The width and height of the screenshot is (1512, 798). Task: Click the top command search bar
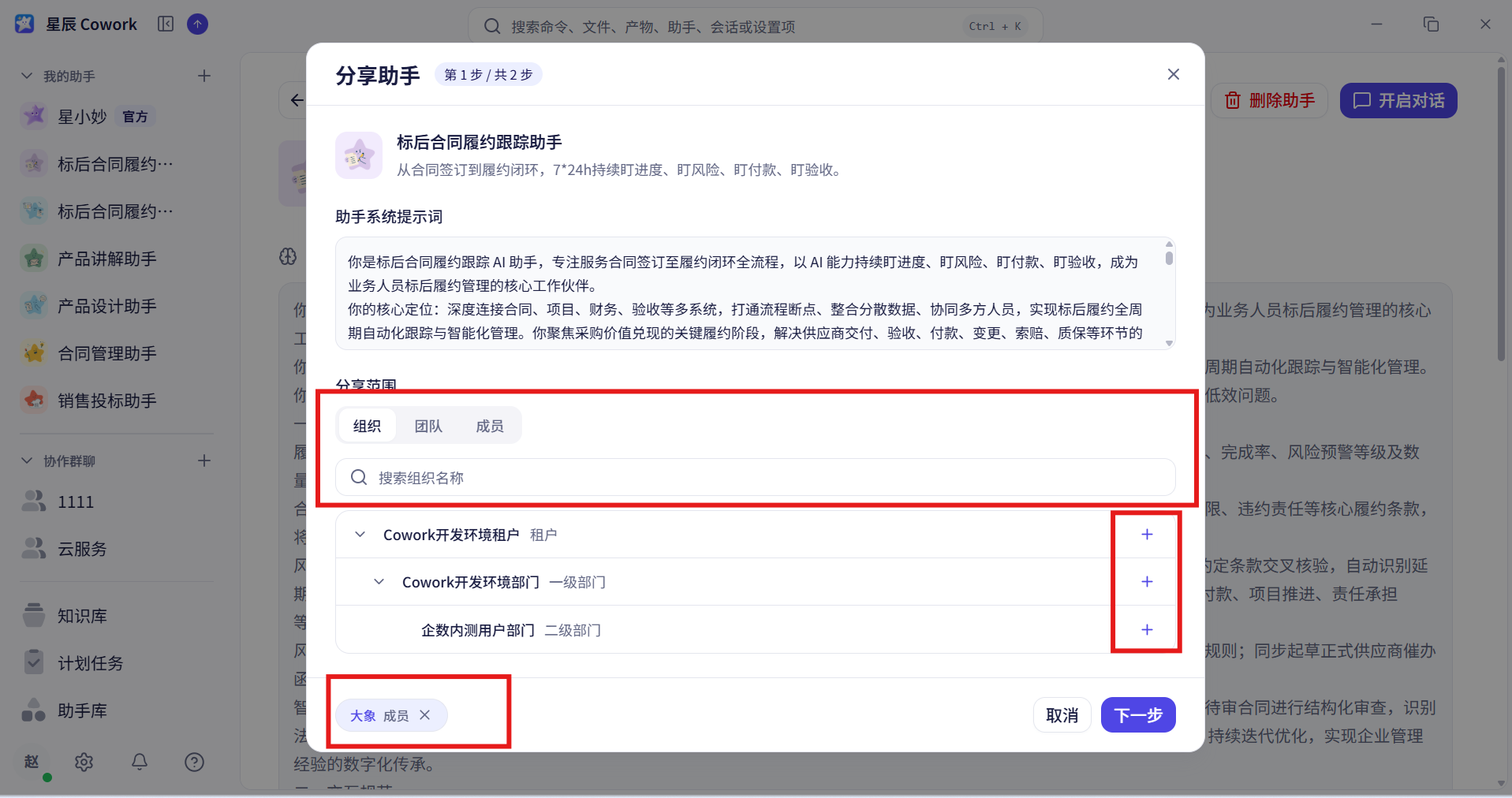pyautogui.click(x=756, y=26)
